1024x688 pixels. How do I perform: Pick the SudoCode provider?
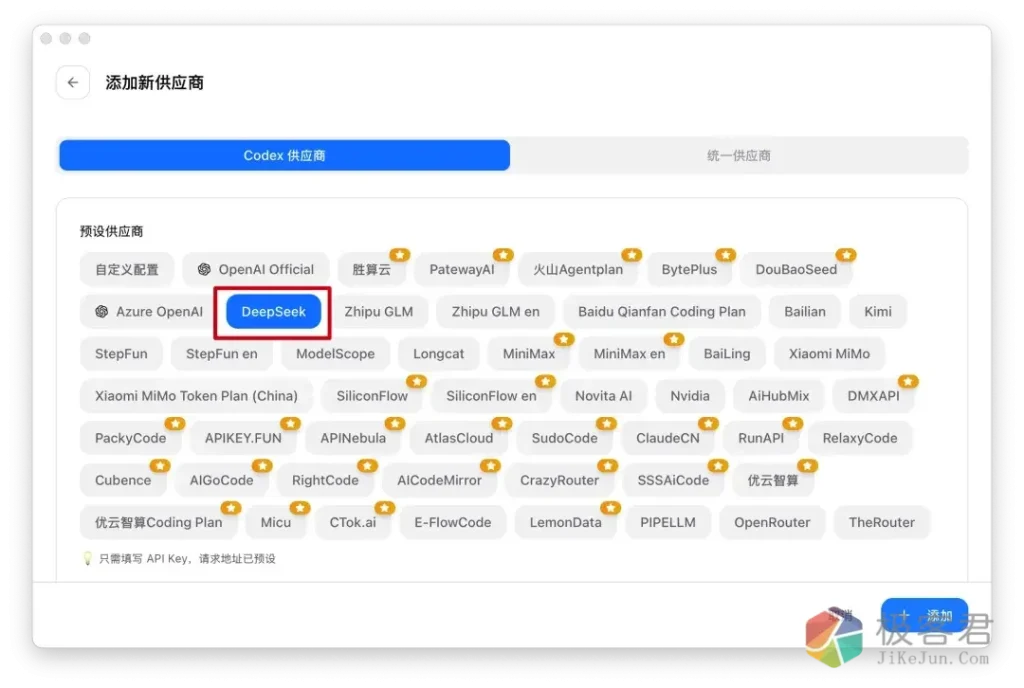pos(564,438)
